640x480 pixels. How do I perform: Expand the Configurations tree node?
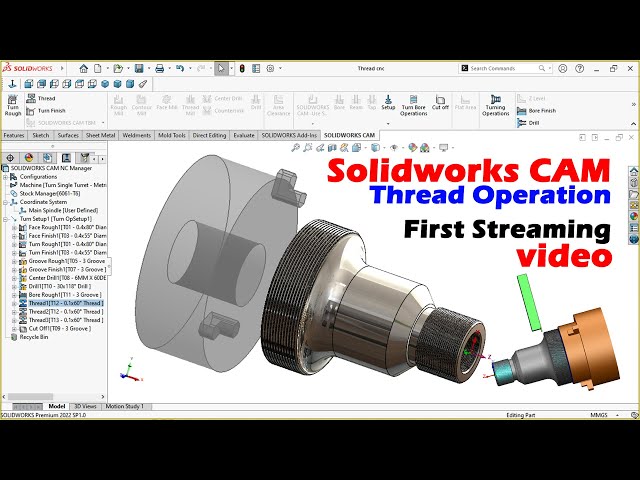coord(5,177)
